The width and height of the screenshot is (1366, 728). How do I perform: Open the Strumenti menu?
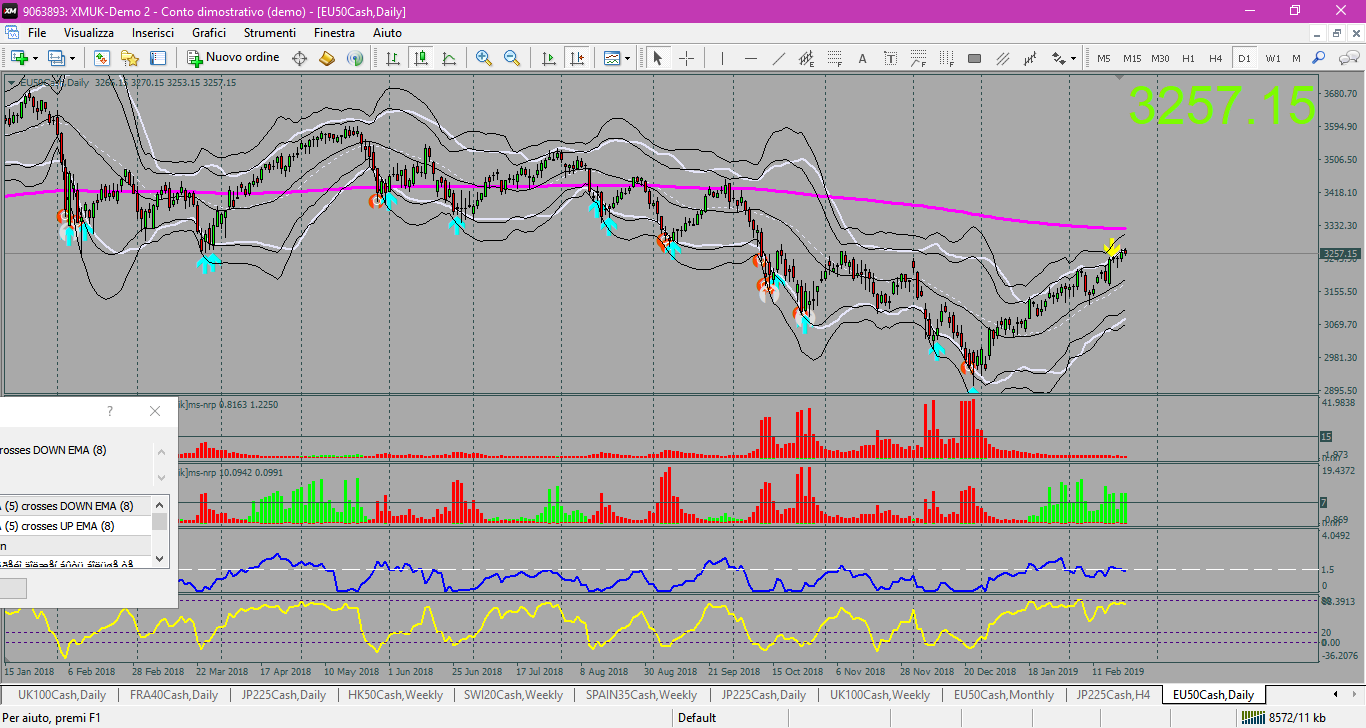pos(272,33)
